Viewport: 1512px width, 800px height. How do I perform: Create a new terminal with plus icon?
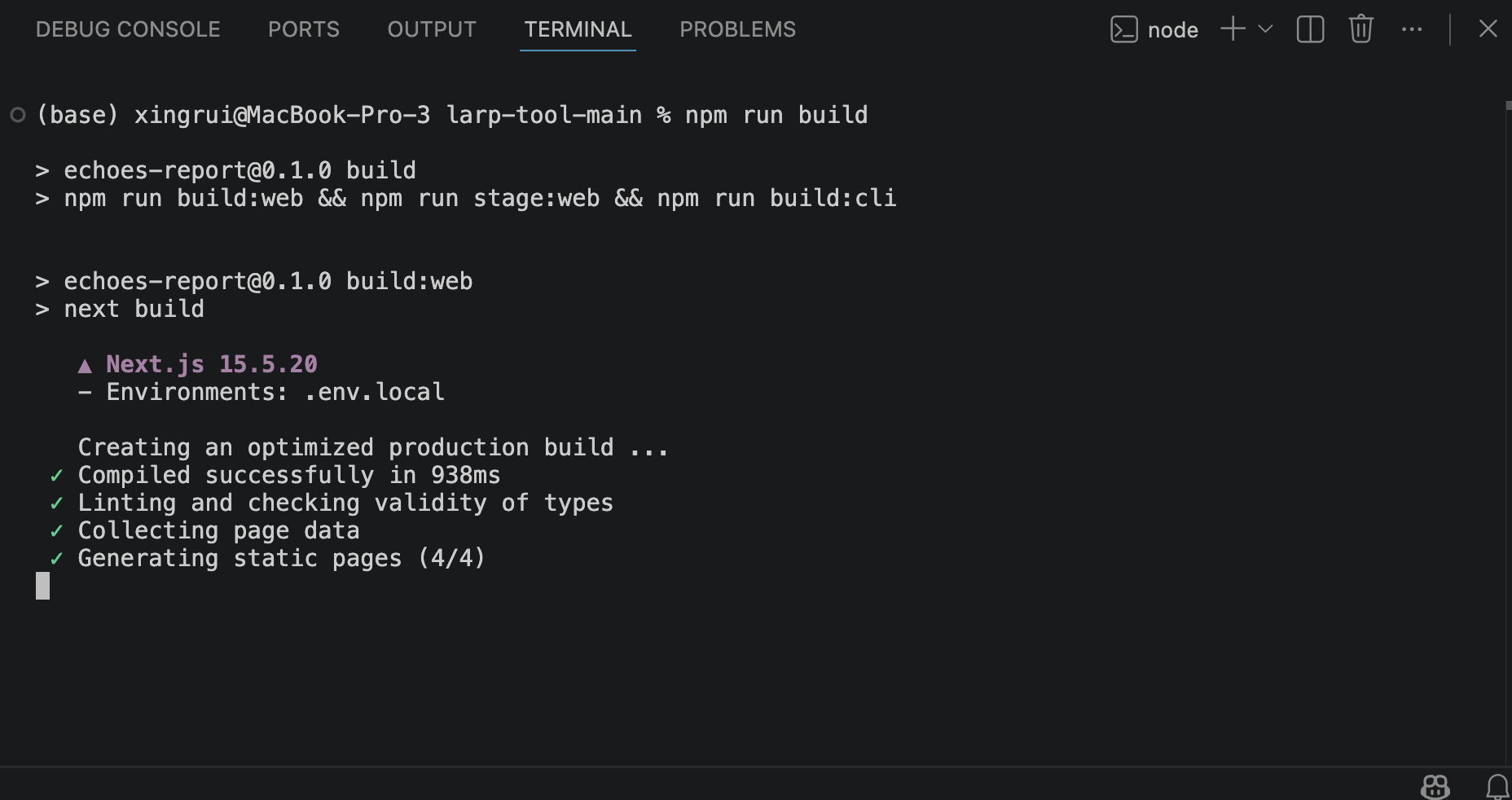1233,29
